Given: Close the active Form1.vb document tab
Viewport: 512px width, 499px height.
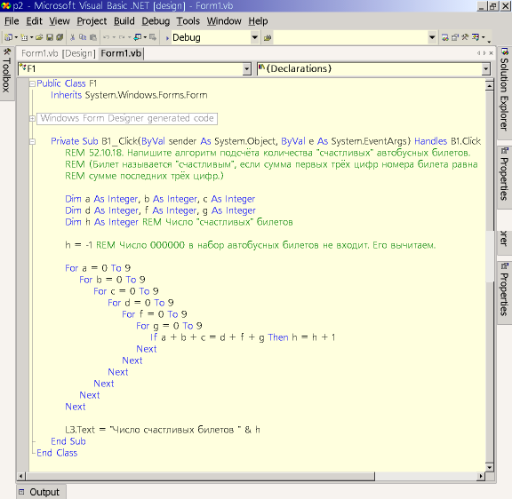Looking at the screenshot, I should point(491,53).
